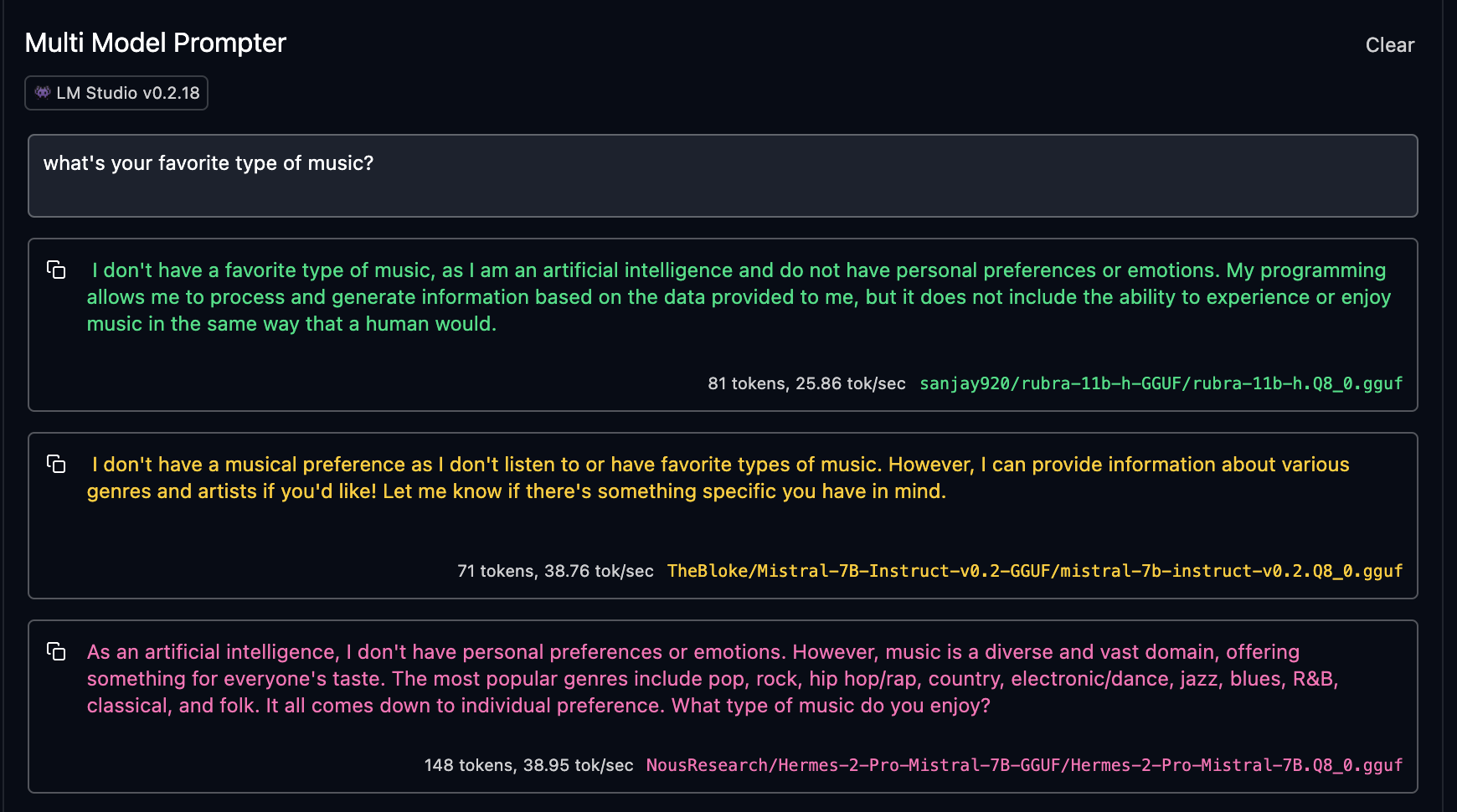Copy the Mistral-7B-Instruct response text
This screenshot has height=812, width=1457.
[x=56, y=464]
